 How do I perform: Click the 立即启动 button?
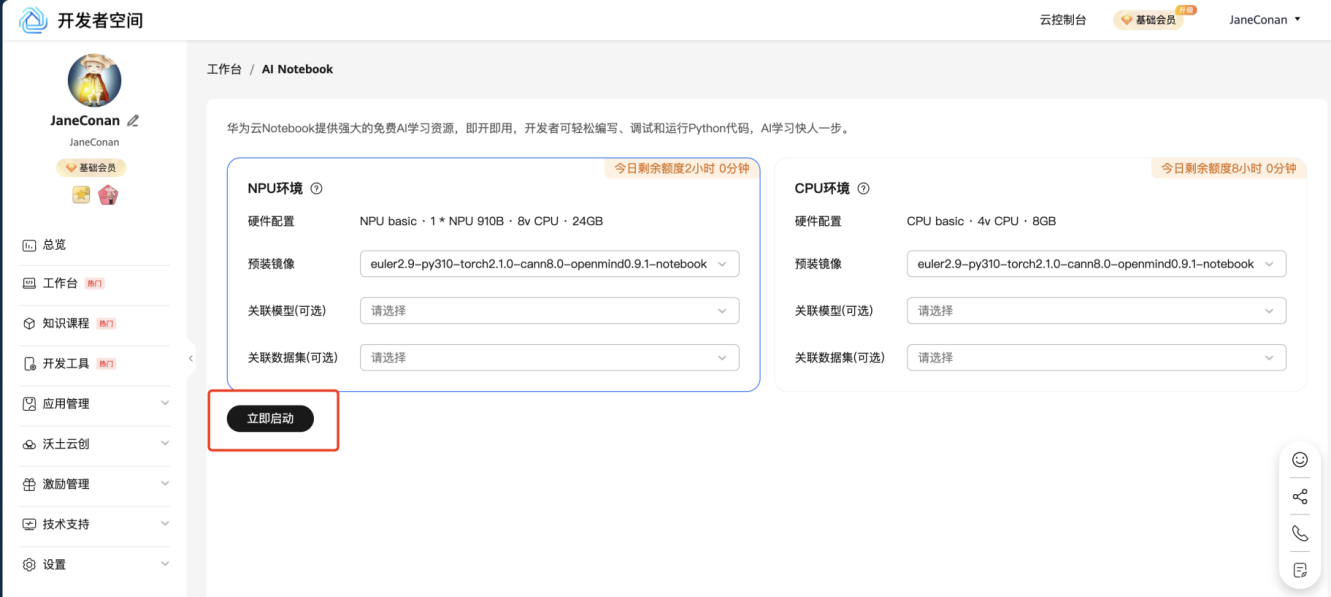point(270,419)
